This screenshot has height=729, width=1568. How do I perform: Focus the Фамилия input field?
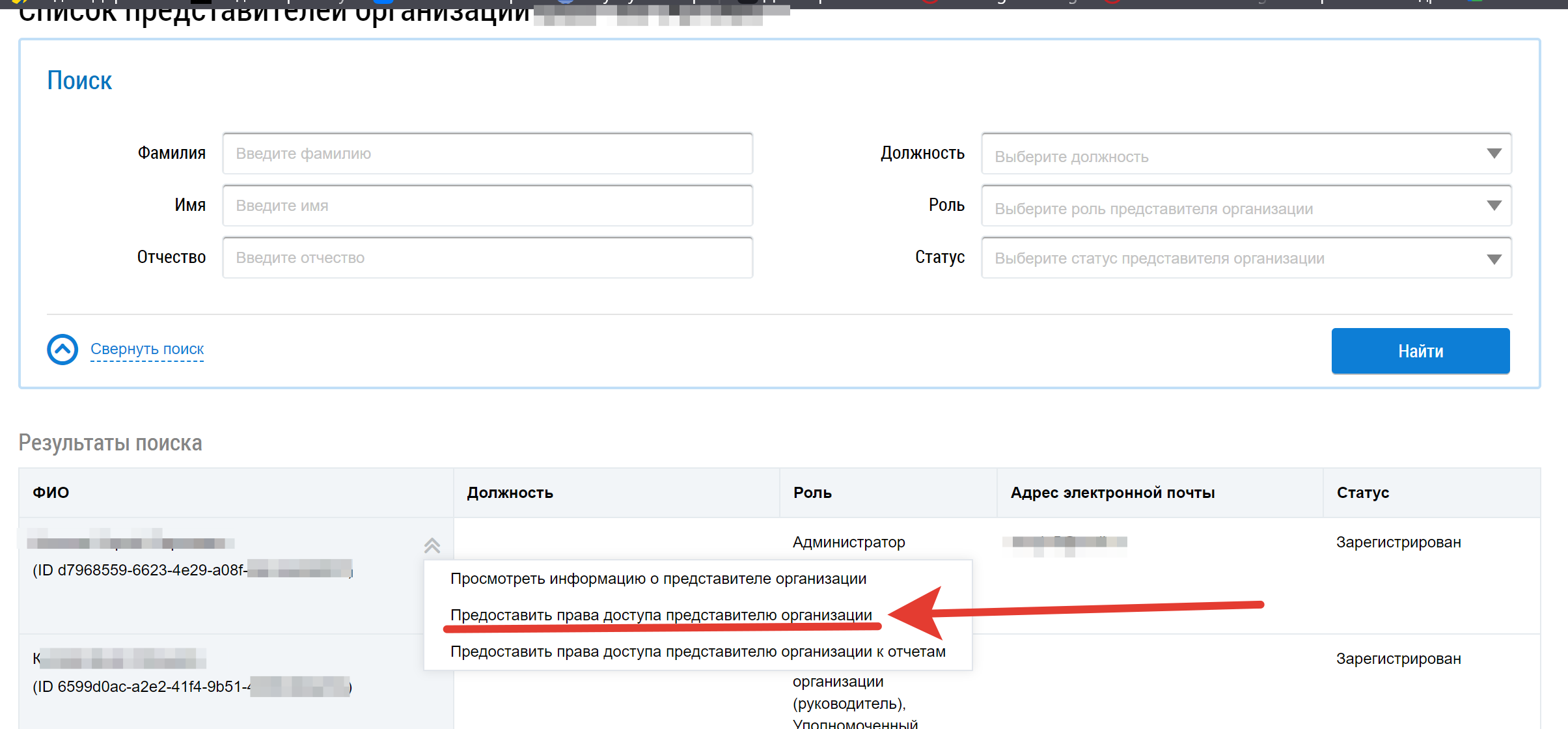488,154
